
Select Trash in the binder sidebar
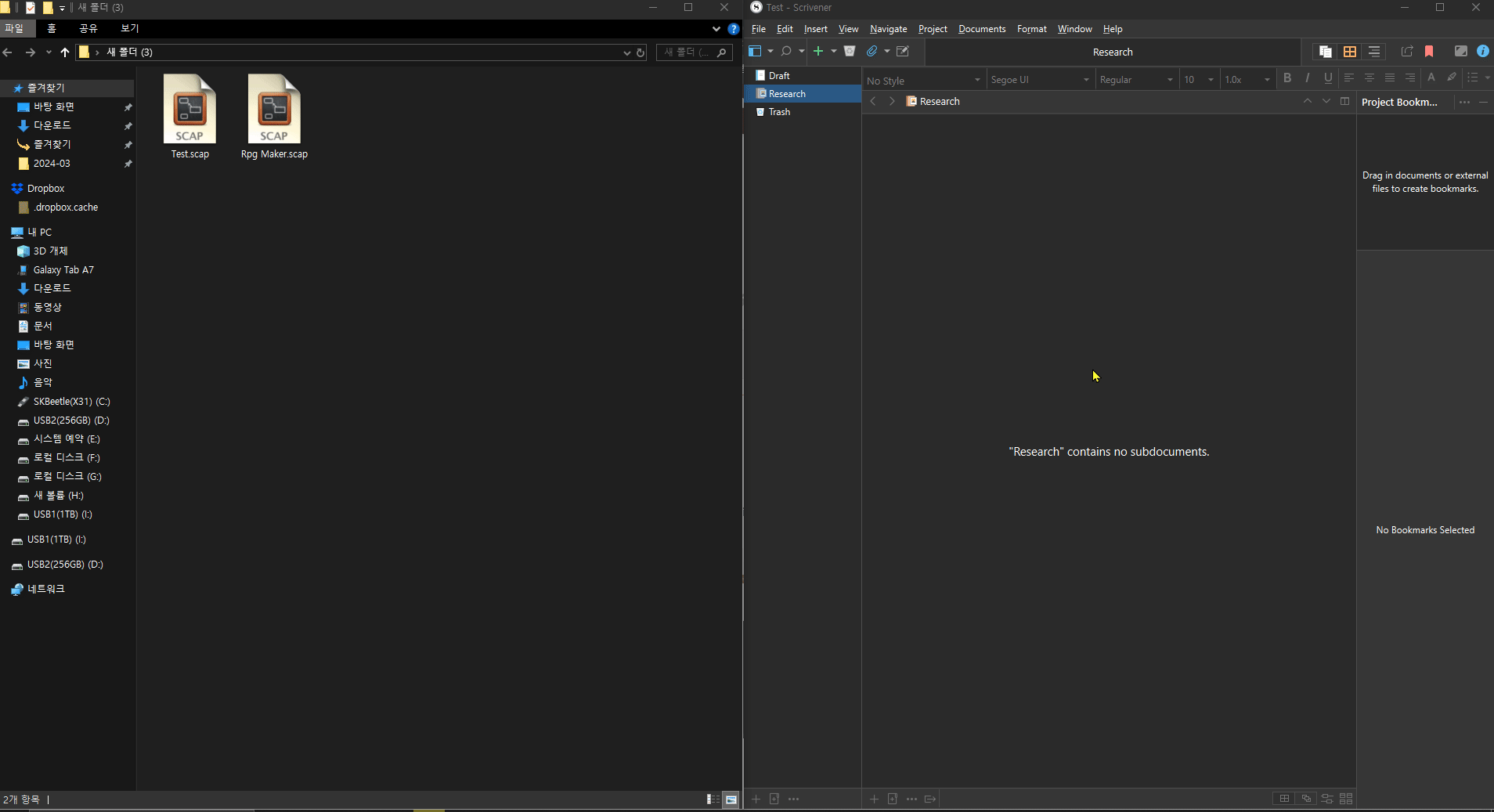[x=779, y=112]
